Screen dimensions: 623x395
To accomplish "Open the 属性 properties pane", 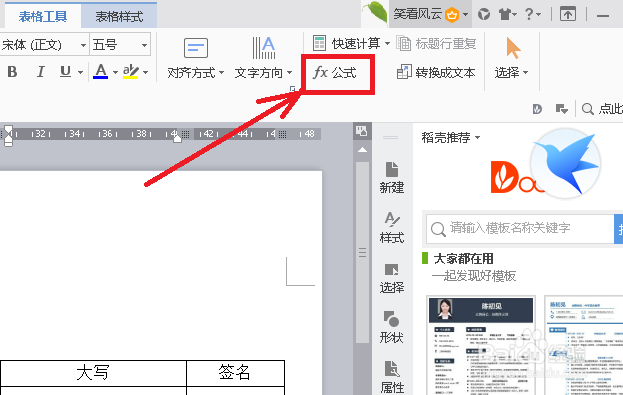I will click(x=392, y=377).
